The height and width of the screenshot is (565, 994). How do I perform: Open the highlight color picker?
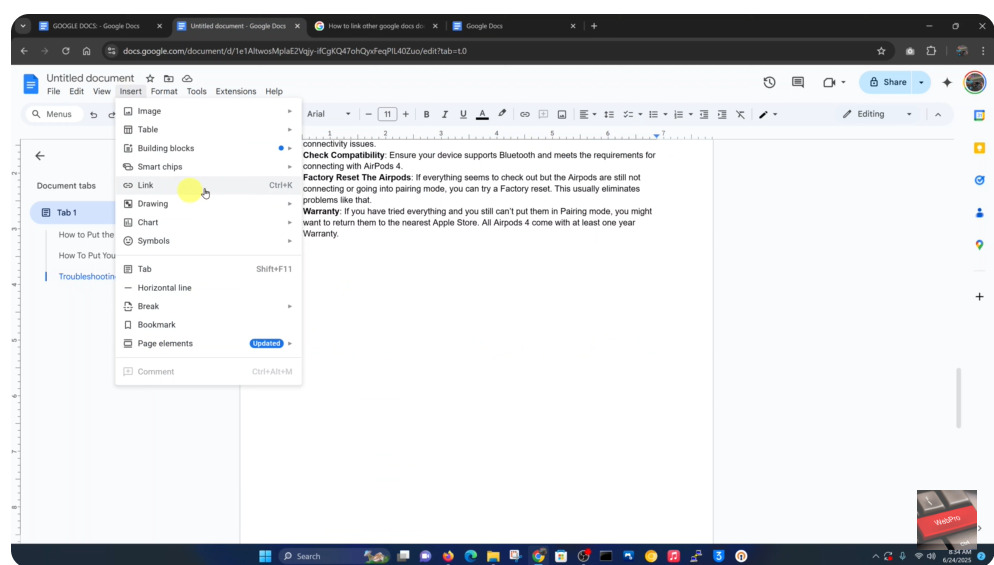coord(501,114)
